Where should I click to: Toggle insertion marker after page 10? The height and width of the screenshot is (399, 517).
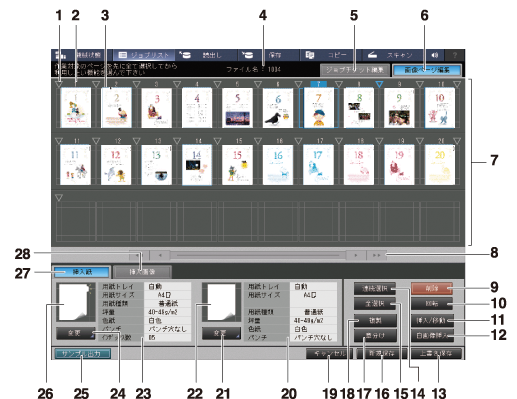point(457,84)
